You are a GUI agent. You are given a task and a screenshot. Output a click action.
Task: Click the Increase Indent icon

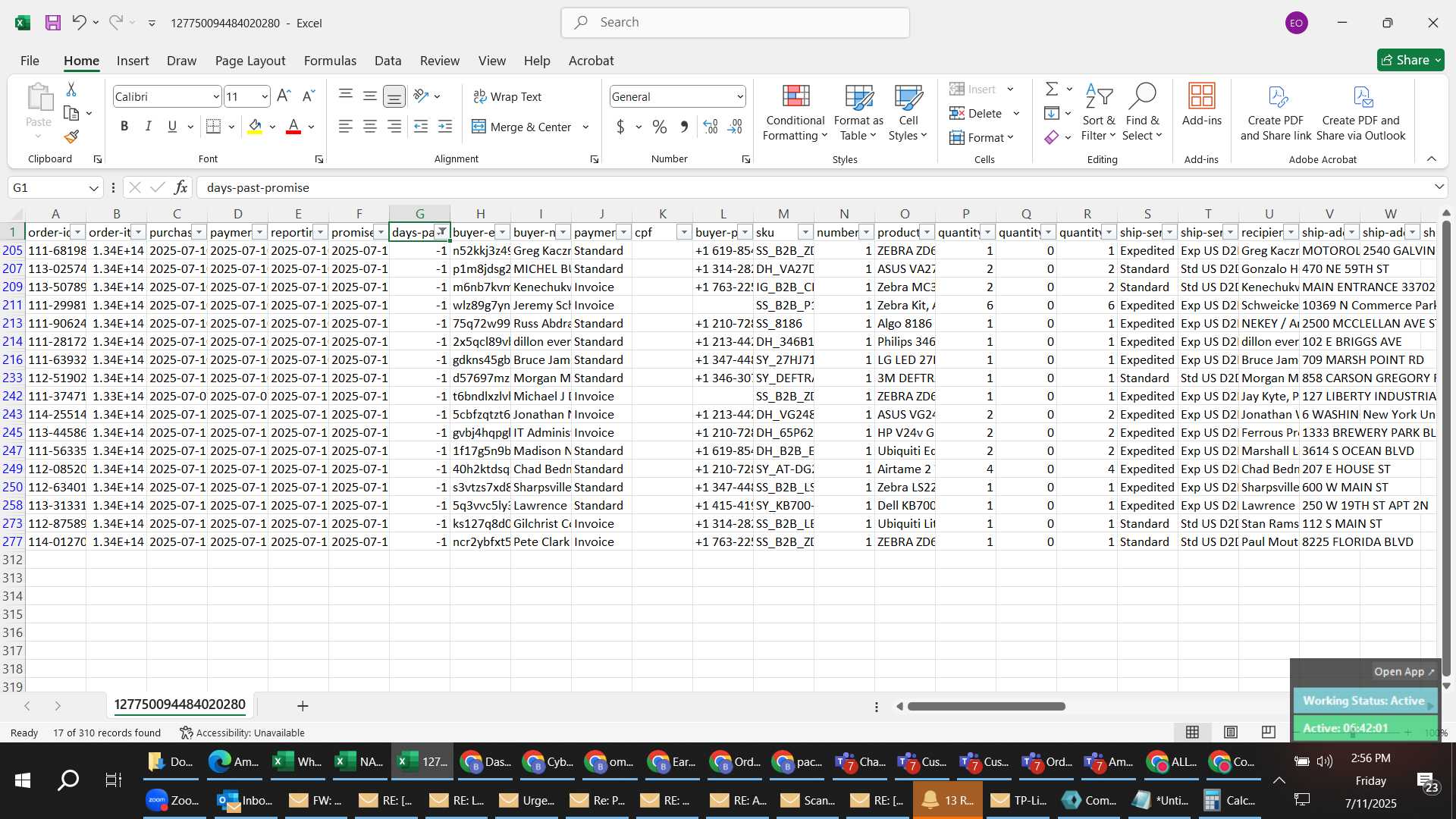pos(445,127)
